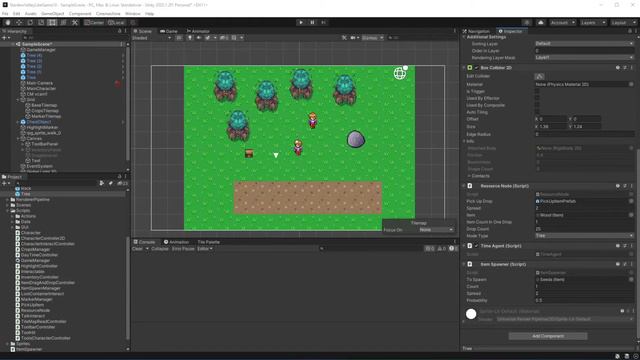
Task: Select the Rect transform tool
Action: tap(52, 22)
